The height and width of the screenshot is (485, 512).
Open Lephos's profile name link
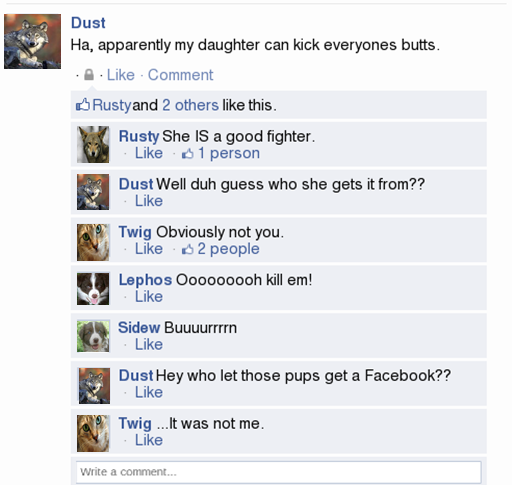tap(145, 280)
